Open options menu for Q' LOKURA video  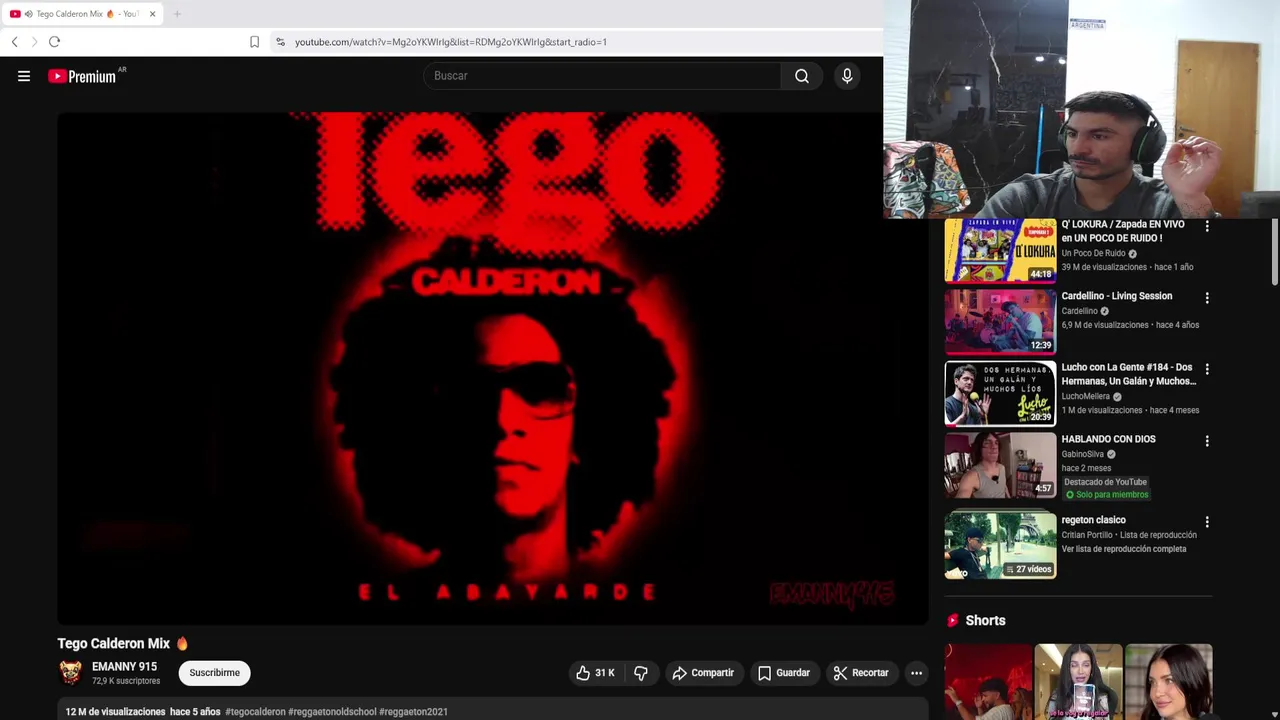point(1207,227)
